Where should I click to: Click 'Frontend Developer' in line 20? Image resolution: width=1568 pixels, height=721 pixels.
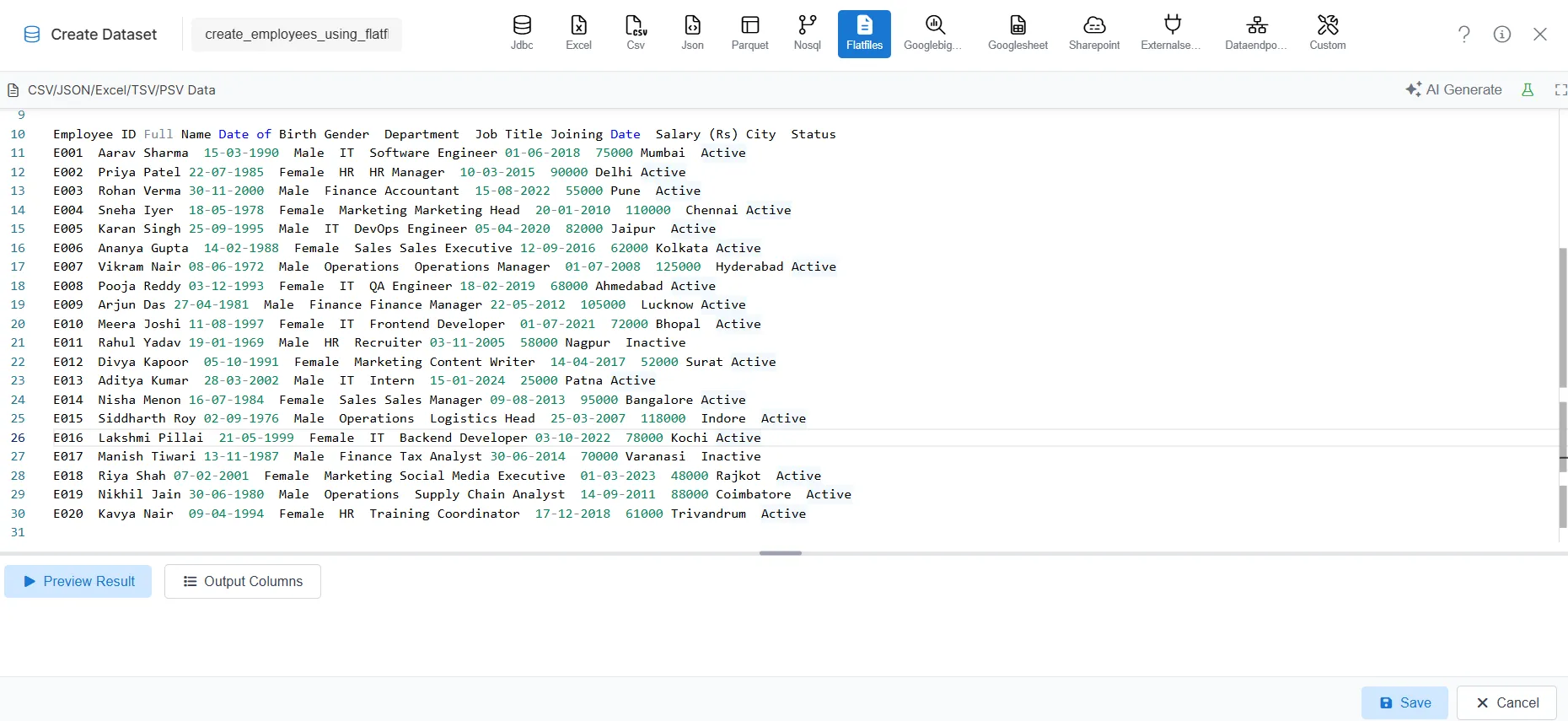[x=438, y=324]
